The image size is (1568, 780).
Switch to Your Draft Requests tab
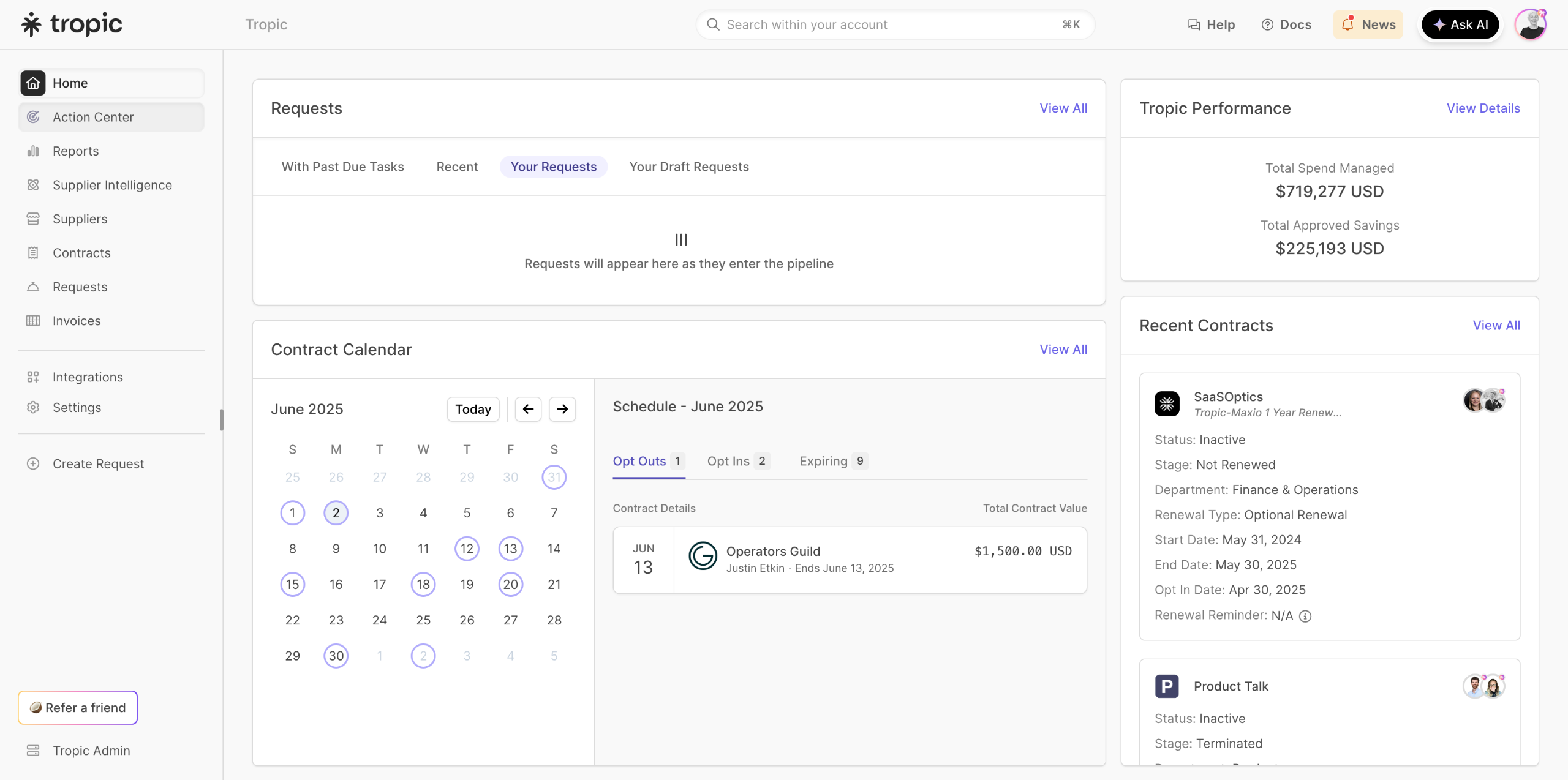689,167
